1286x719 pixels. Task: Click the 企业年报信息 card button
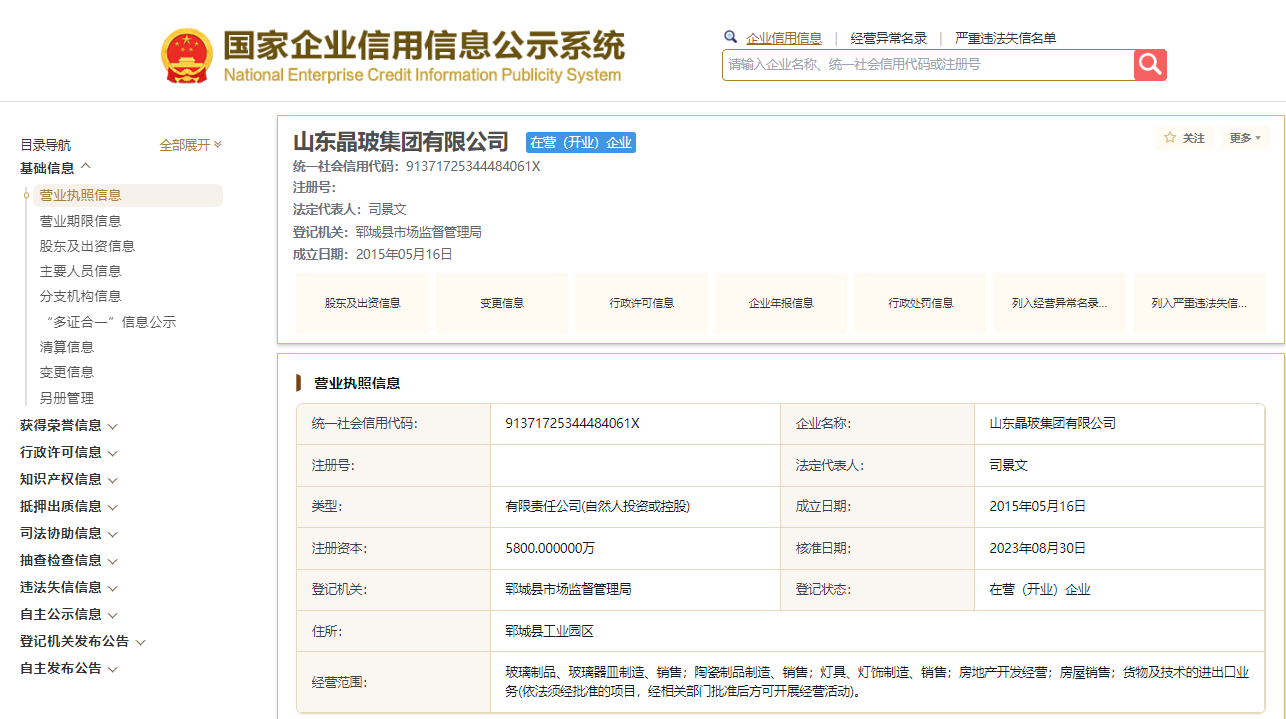pyautogui.click(x=781, y=303)
